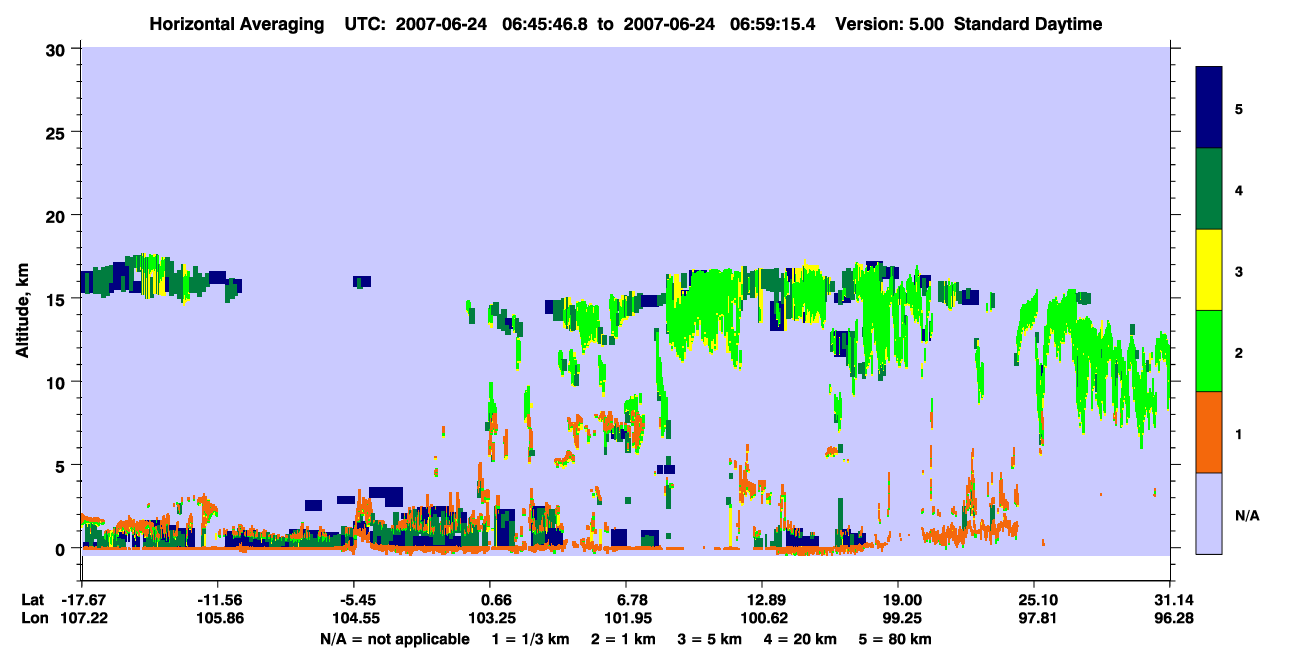
Task: Click the end time '06:59:15.4'
Action: [x=771, y=24]
